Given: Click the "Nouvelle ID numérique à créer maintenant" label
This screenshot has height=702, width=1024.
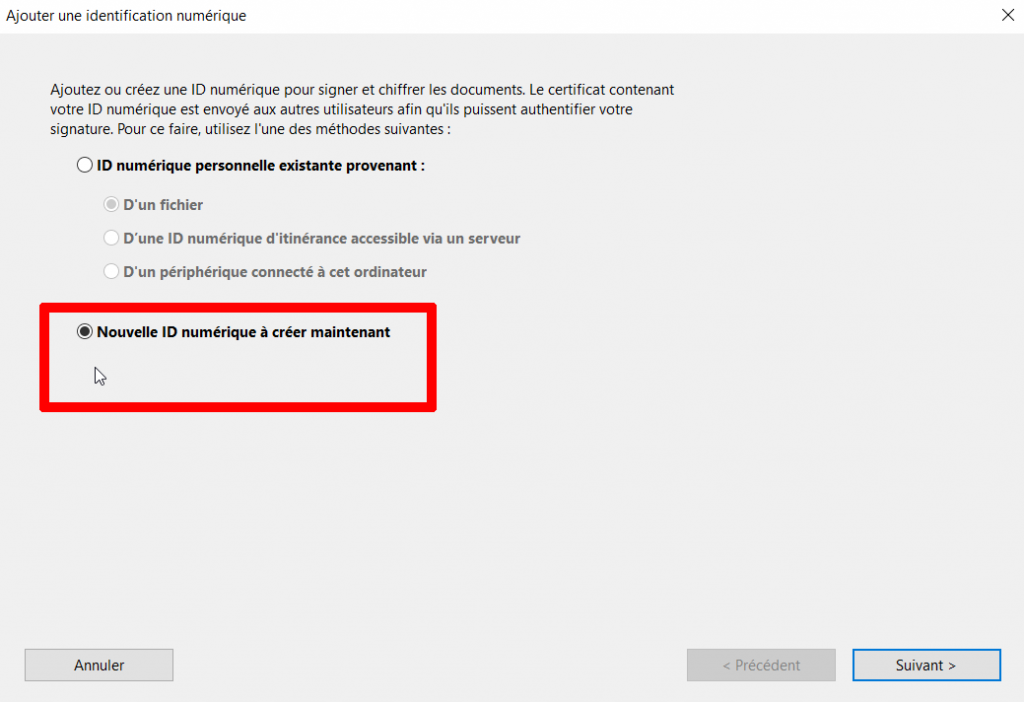Looking at the screenshot, I should coord(243,332).
